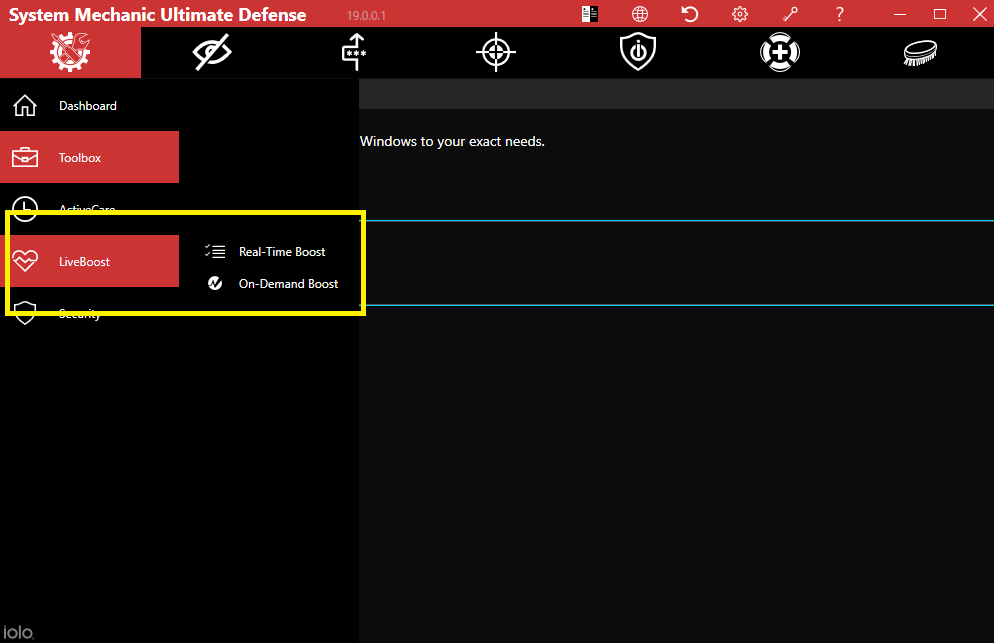Open the ByePass password manager tab
994x643 pixels.
(x=354, y=52)
